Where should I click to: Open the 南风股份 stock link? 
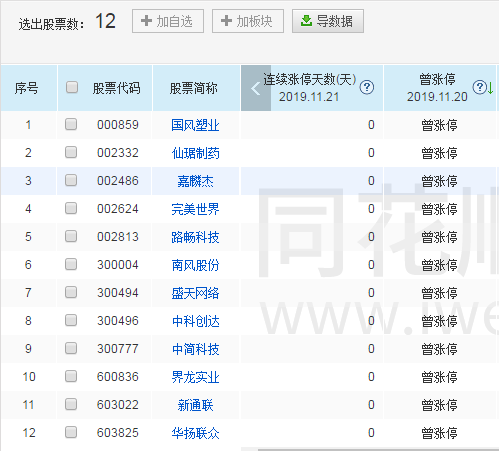pos(195,265)
